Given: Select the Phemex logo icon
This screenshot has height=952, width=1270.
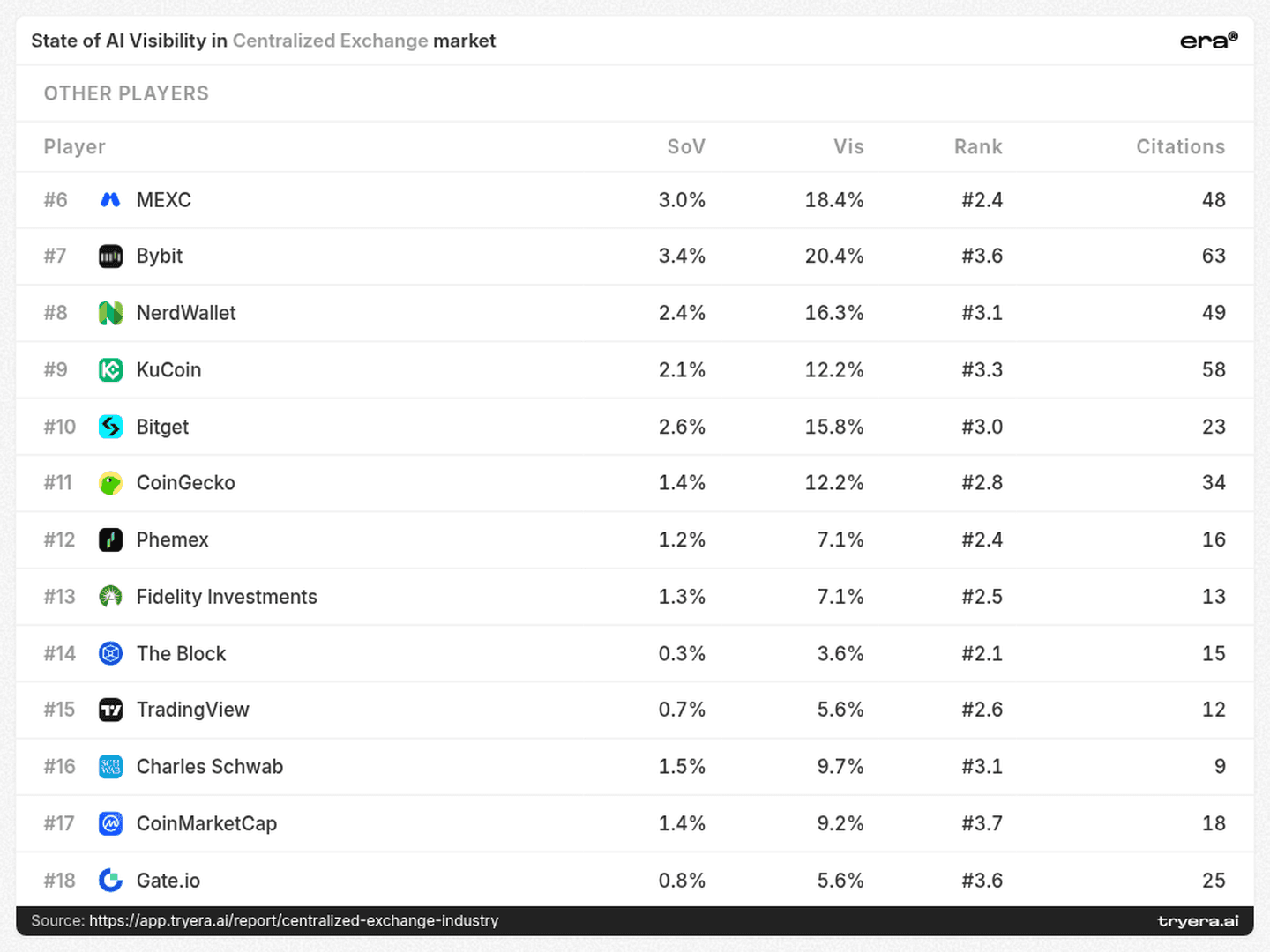Looking at the screenshot, I should click(x=110, y=539).
